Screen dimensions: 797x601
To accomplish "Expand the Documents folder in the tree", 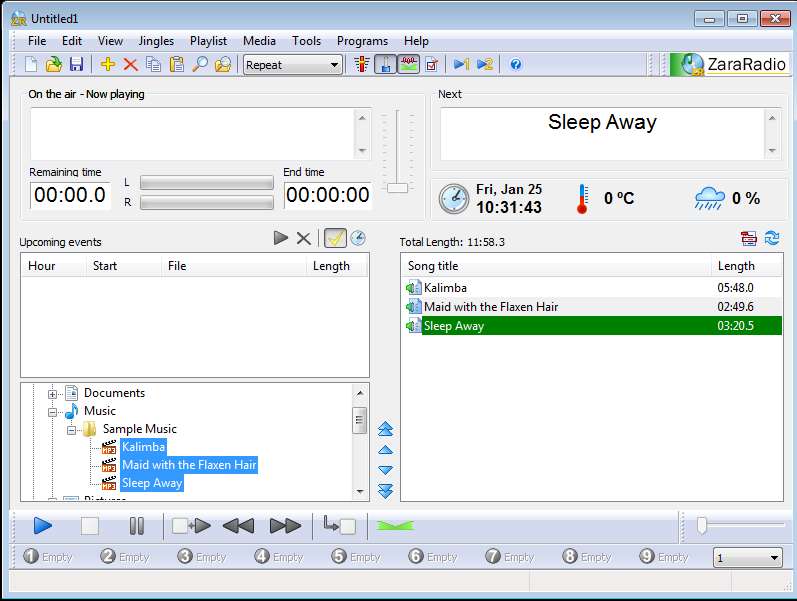I will pyautogui.click(x=53, y=394).
